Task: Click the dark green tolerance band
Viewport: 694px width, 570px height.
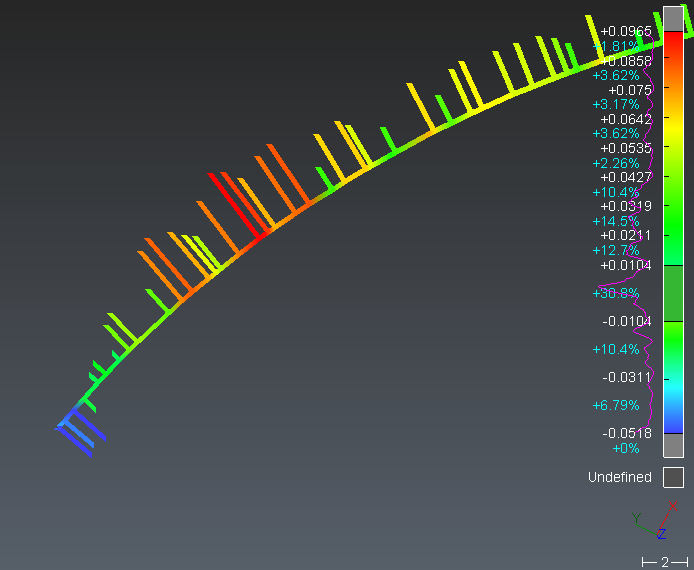Action: pyautogui.click(x=673, y=293)
